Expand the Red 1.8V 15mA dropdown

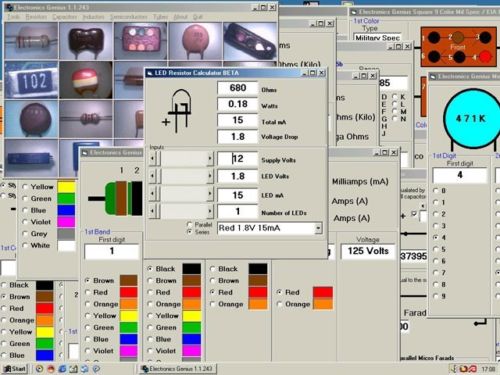[x=318, y=228]
